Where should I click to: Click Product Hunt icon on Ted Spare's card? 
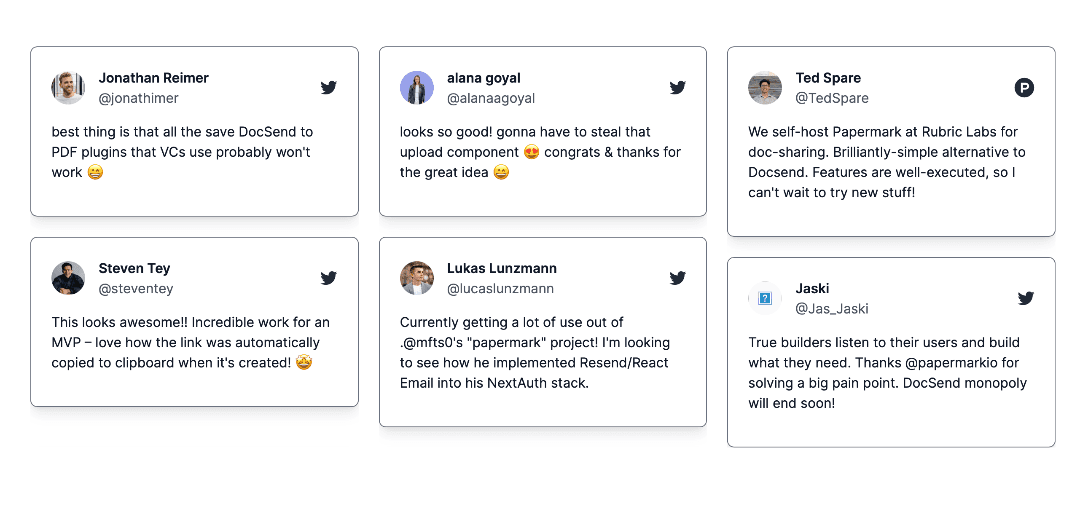coord(1024,88)
